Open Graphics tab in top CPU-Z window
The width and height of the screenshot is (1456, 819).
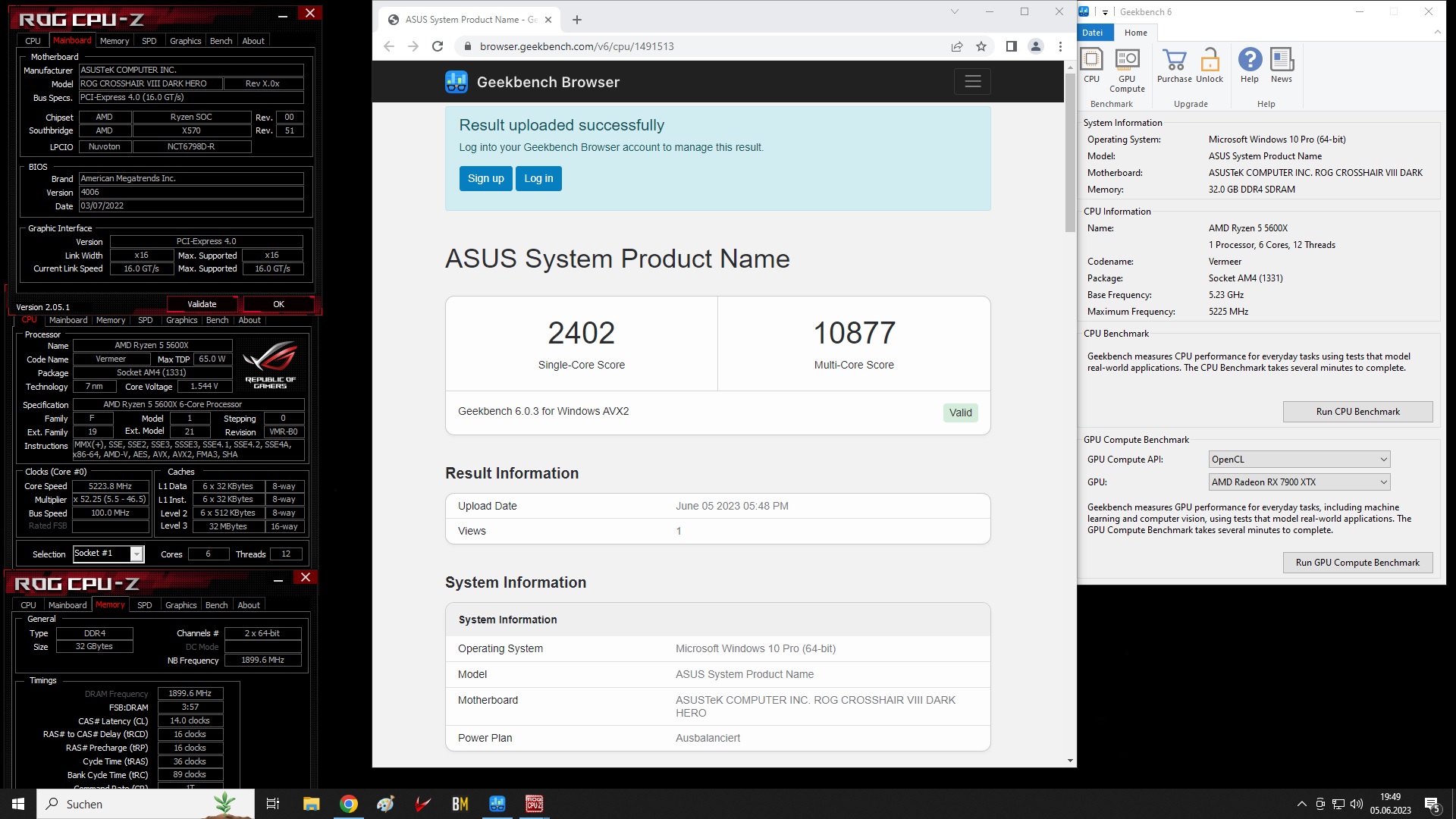tap(185, 41)
